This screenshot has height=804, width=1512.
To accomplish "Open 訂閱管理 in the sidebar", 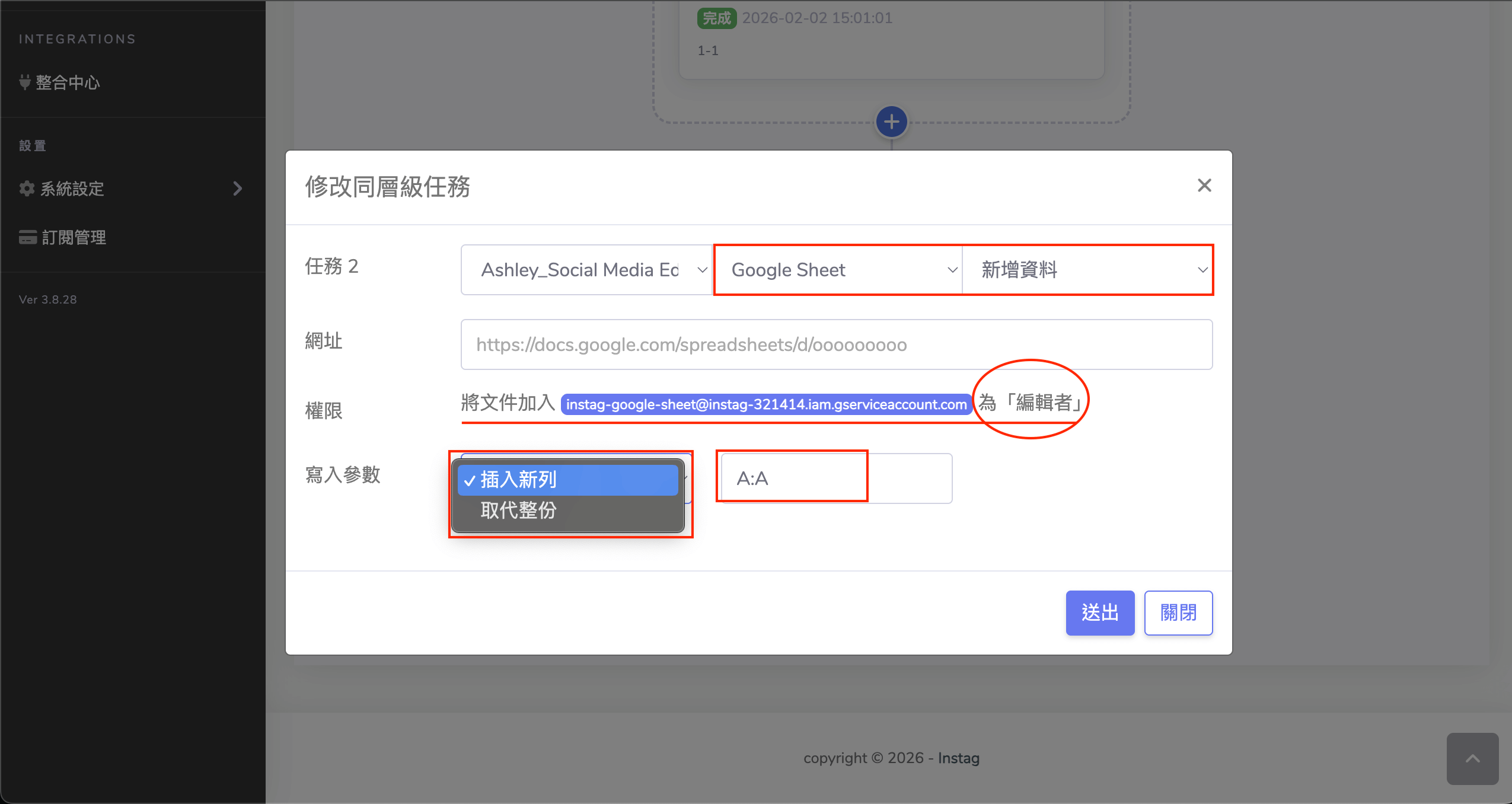I will 74,237.
